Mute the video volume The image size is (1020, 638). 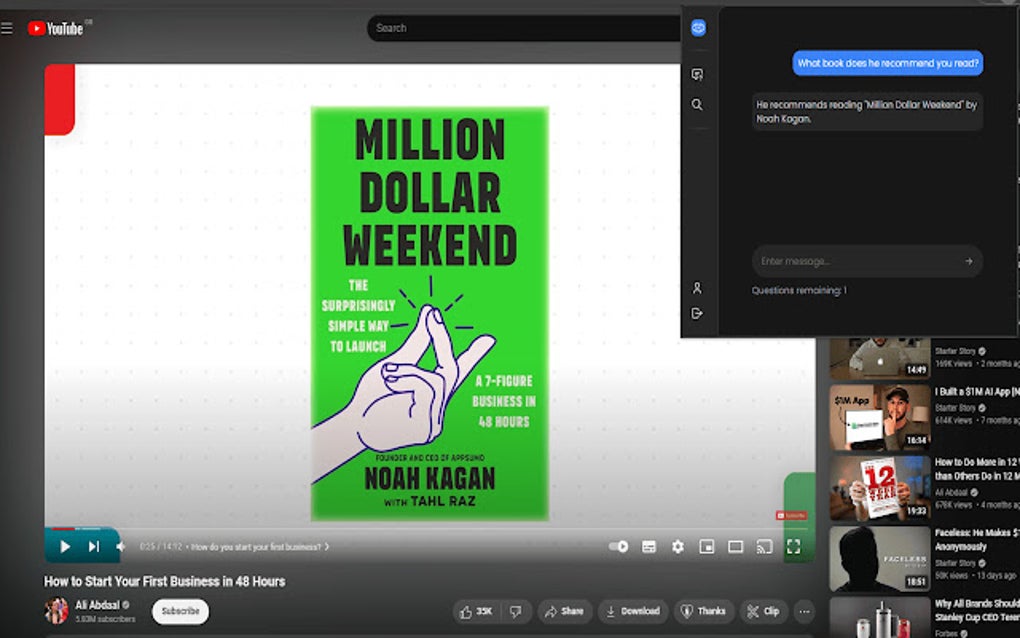[x=121, y=546]
